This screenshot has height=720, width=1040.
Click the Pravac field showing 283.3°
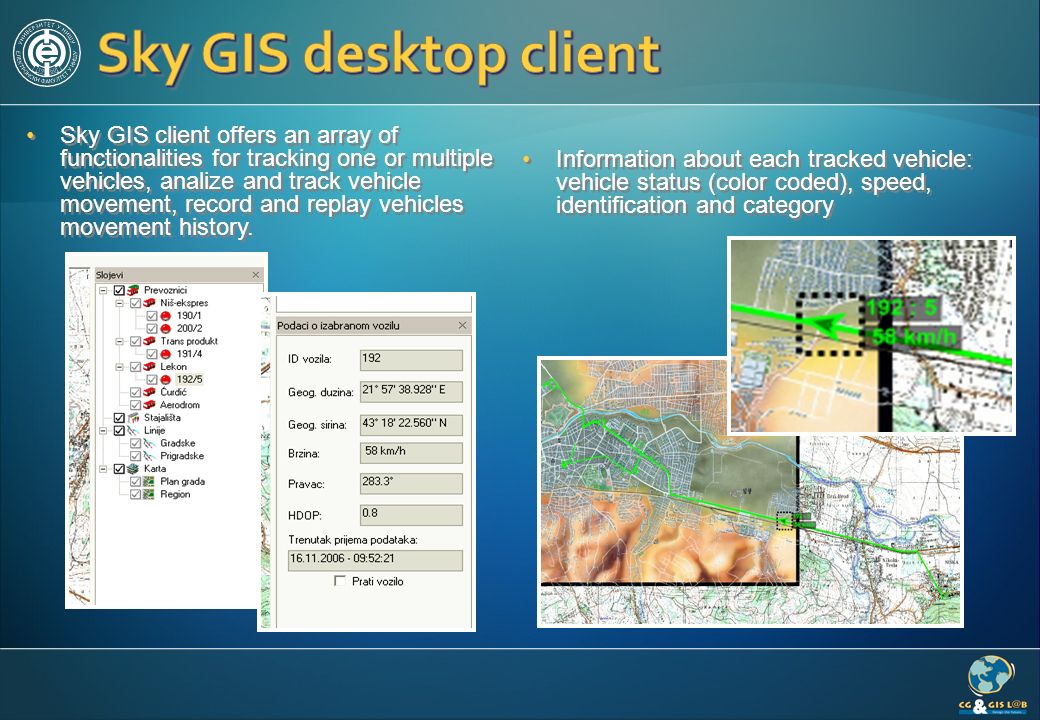tap(411, 483)
